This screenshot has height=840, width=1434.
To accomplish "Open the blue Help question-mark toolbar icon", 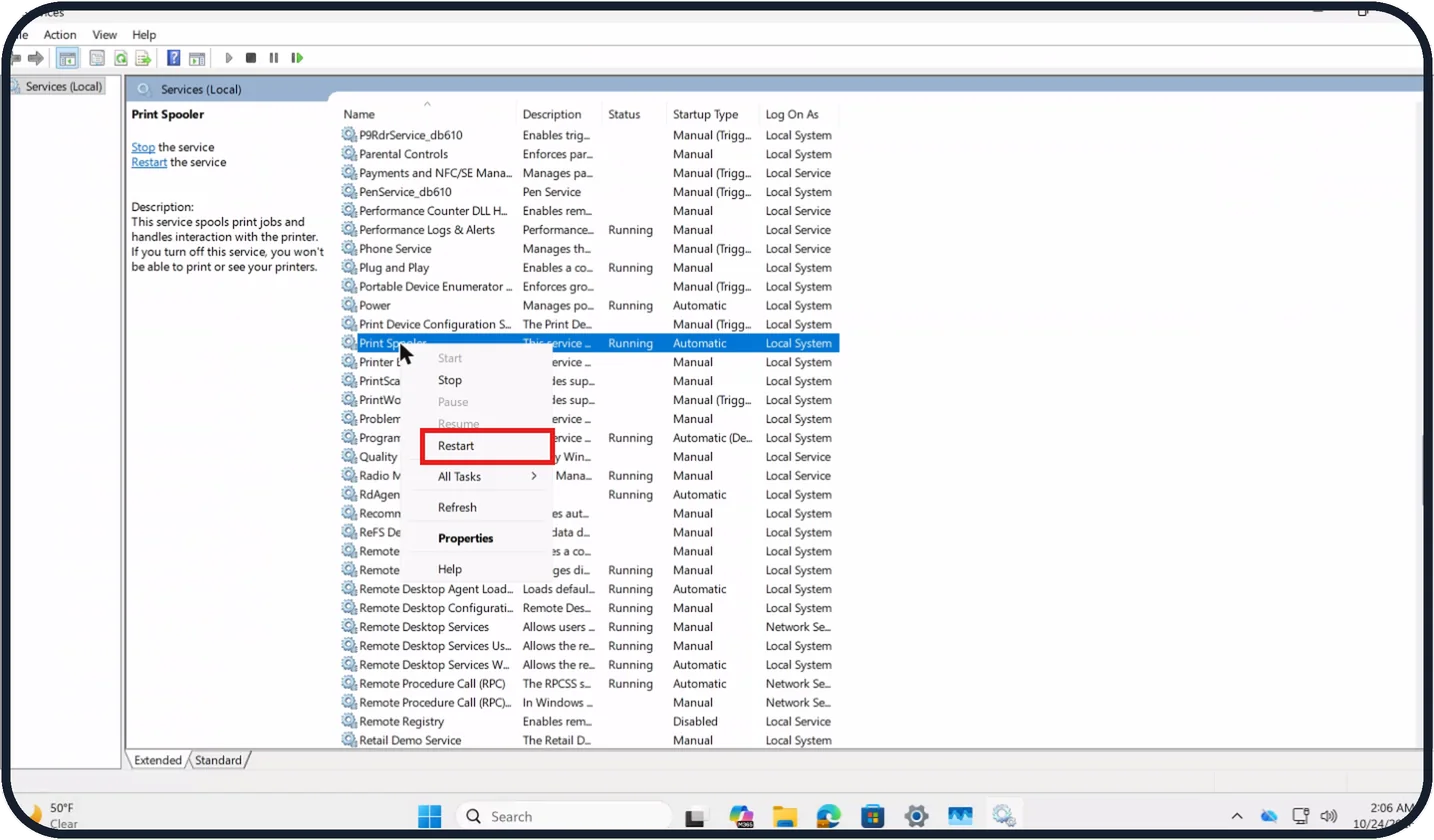I will [174, 58].
